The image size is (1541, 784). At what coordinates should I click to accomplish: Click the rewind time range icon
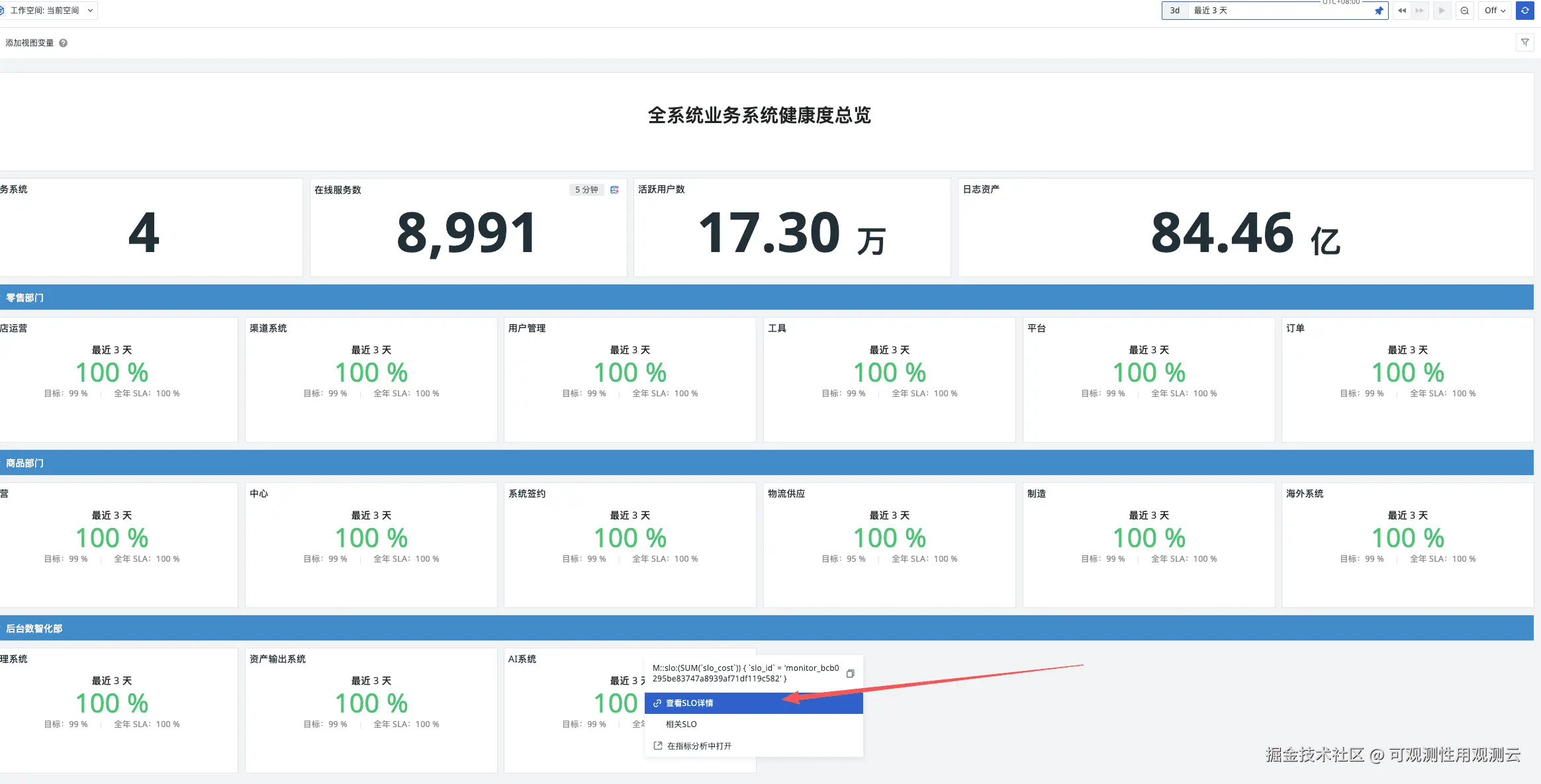(x=1401, y=11)
